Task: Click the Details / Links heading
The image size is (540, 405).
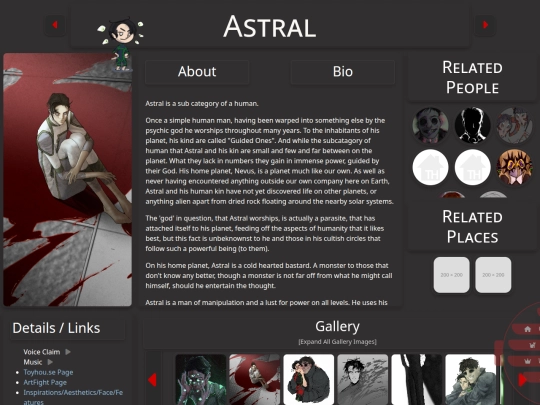Action: (x=56, y=328)
